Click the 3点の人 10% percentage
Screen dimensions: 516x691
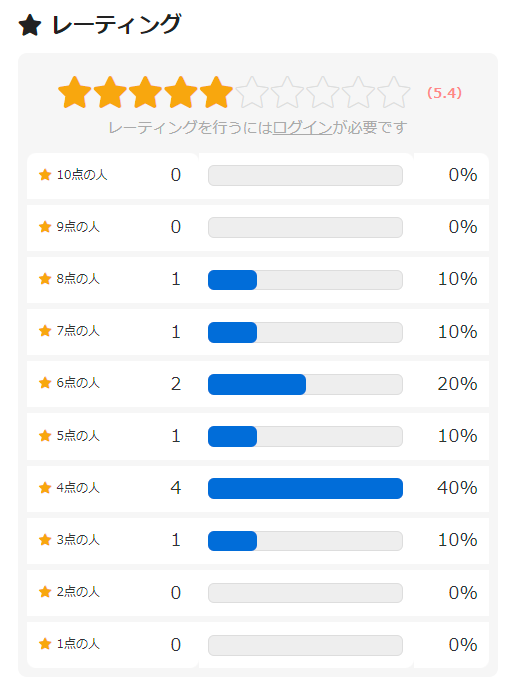coord(457,540)
